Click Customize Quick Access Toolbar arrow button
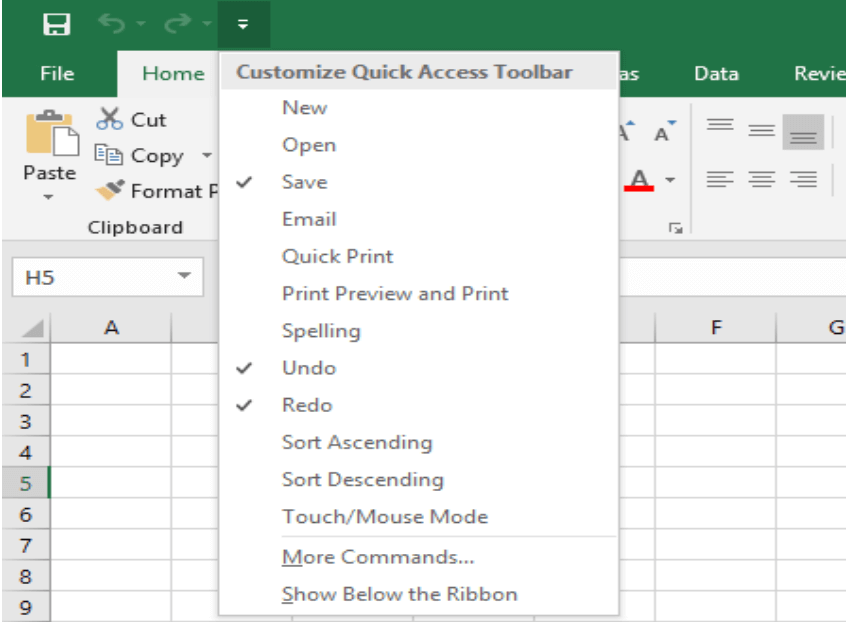Viewport: 854px width, 634px height. (243, 24)
